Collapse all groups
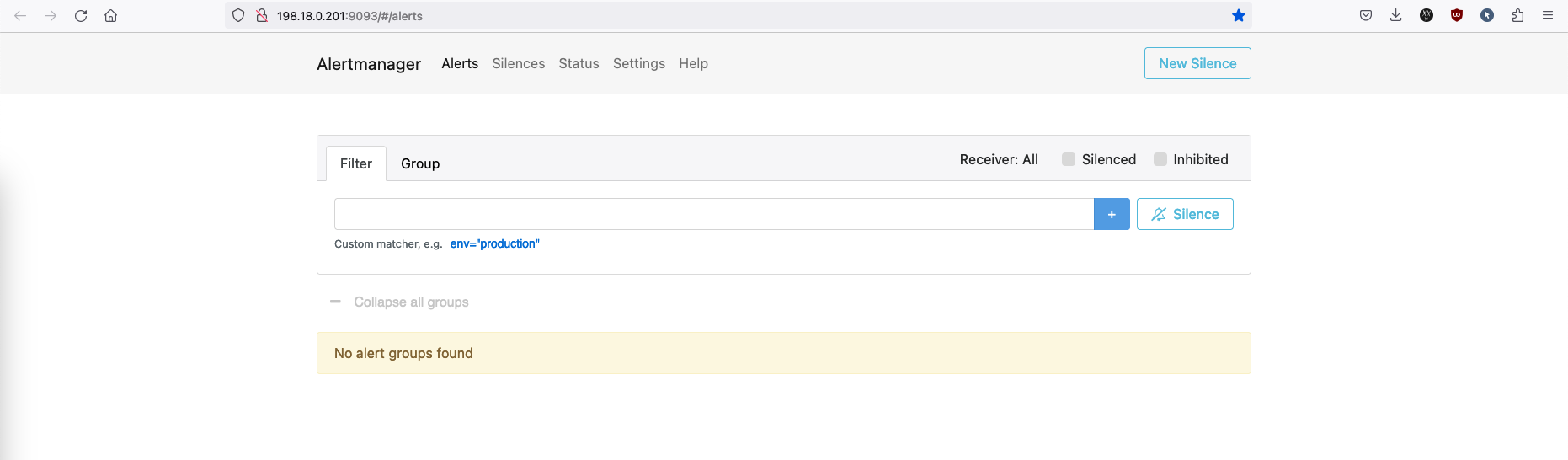 tap(410, 302)
